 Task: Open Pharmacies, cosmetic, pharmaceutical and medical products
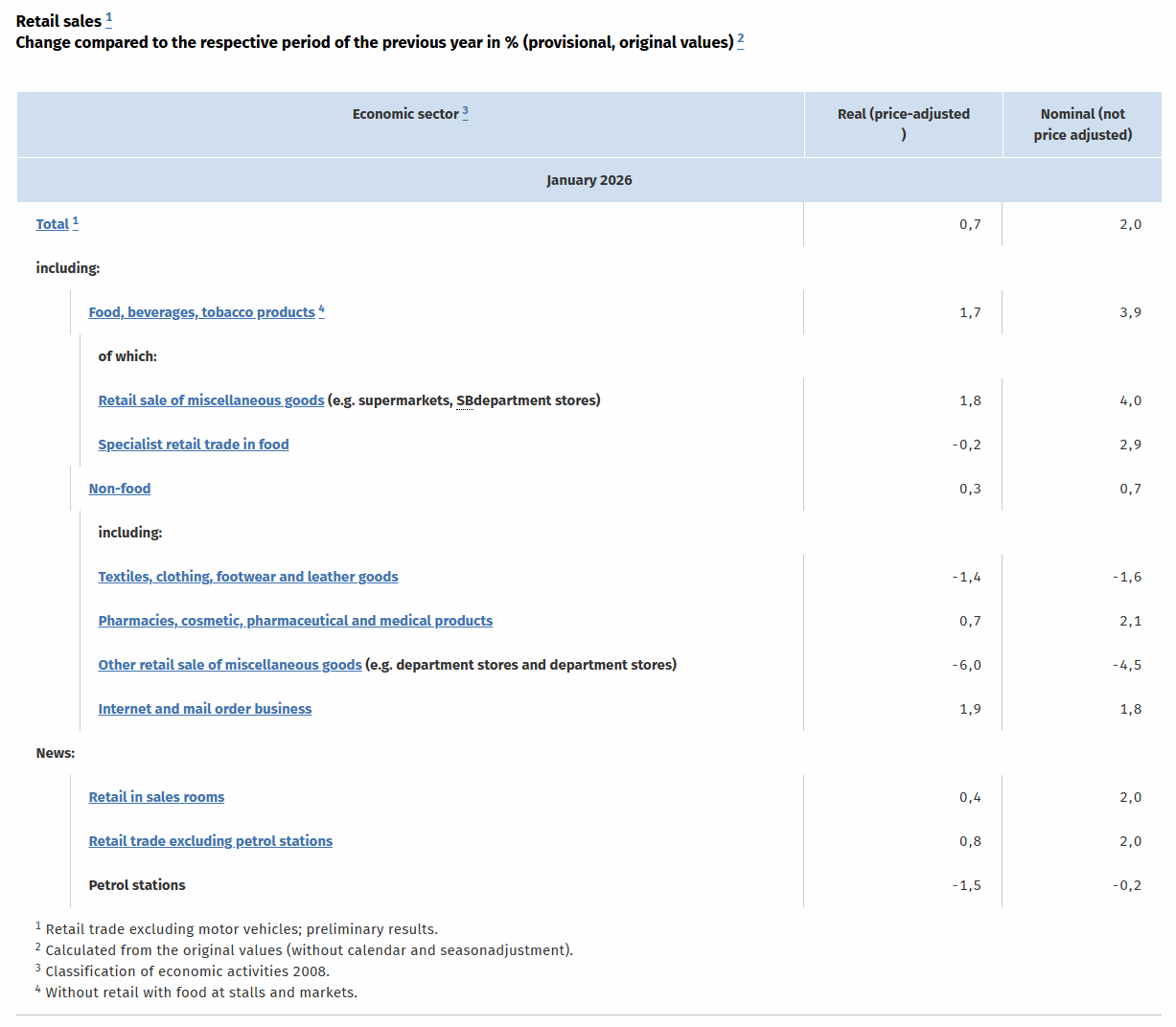295,621
